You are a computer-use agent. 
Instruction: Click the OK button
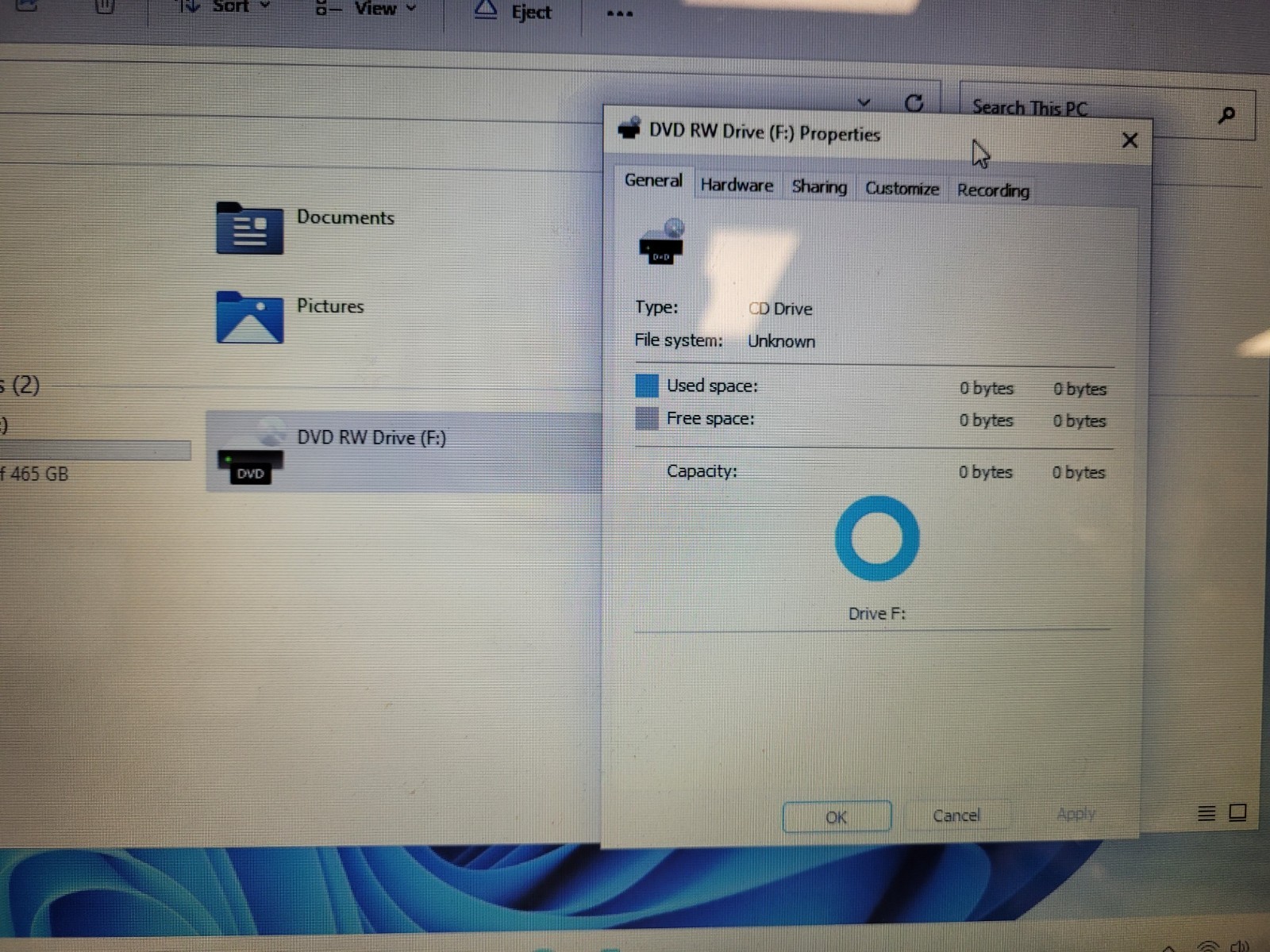[x=837, y=816]
